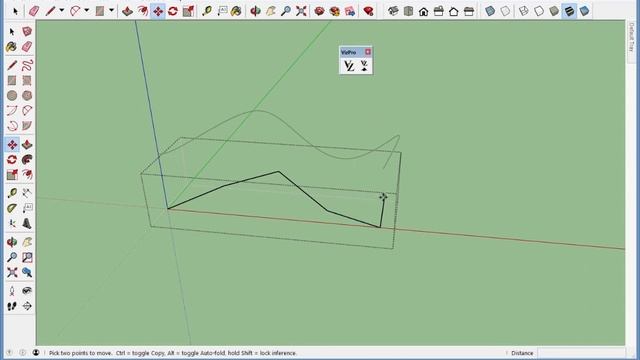This screenshot has width=640, height=360.
Task: Enable Hidden Line face style
Action: [539, 11]
